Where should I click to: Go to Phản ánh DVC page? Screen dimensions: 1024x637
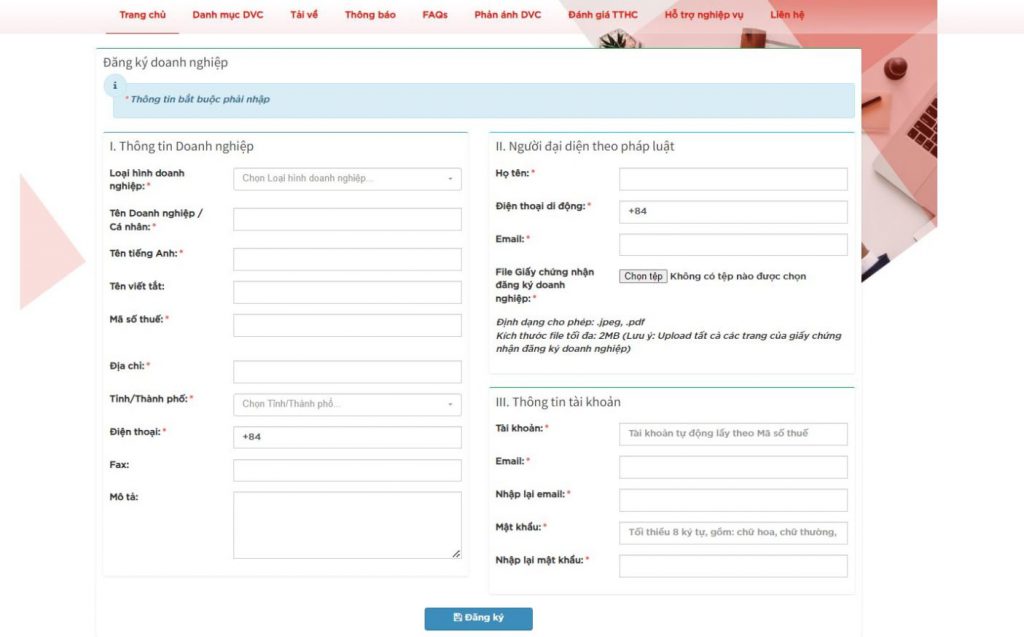coord(507,15)
